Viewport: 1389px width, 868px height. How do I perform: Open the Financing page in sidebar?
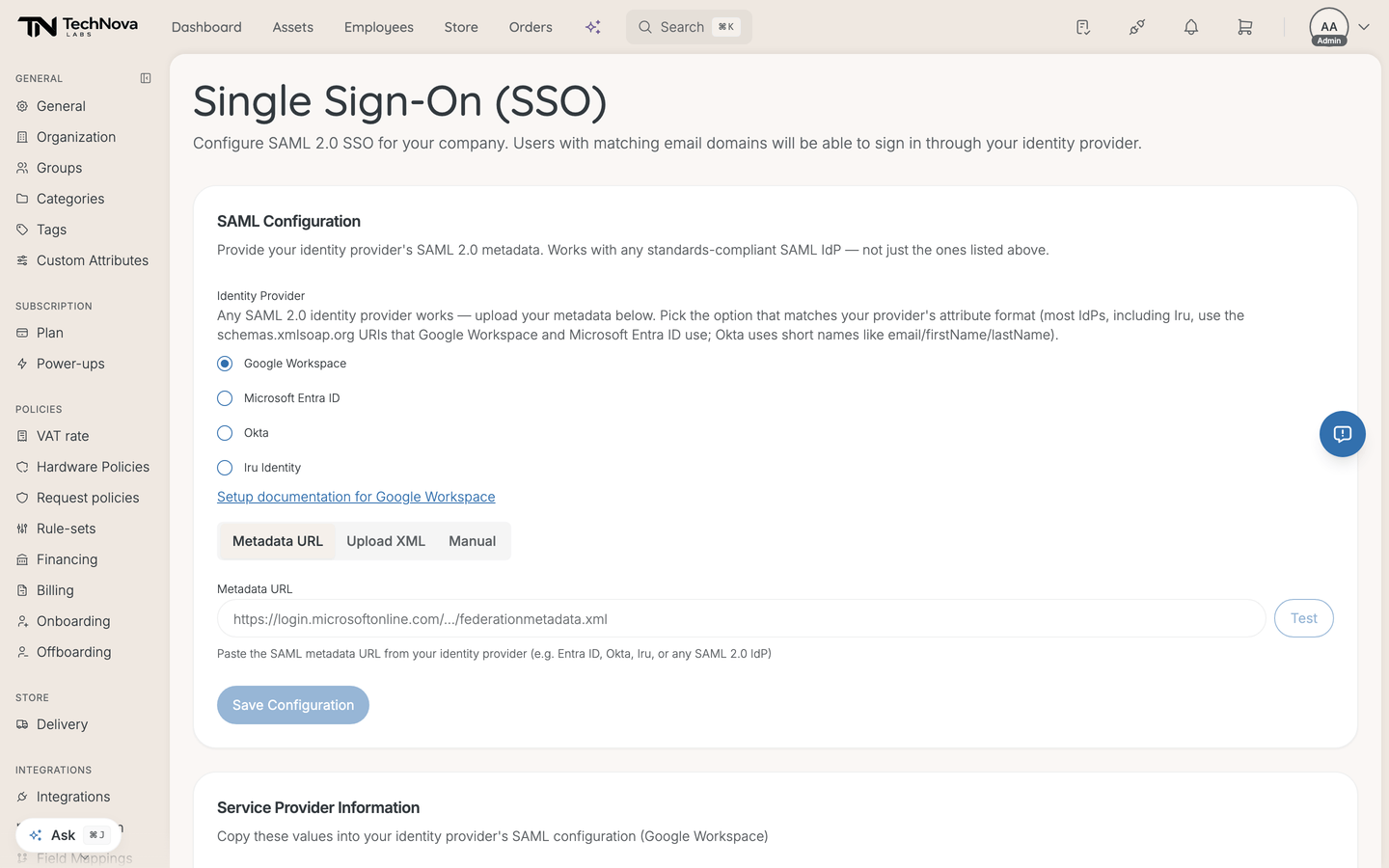tap(67, 559)
